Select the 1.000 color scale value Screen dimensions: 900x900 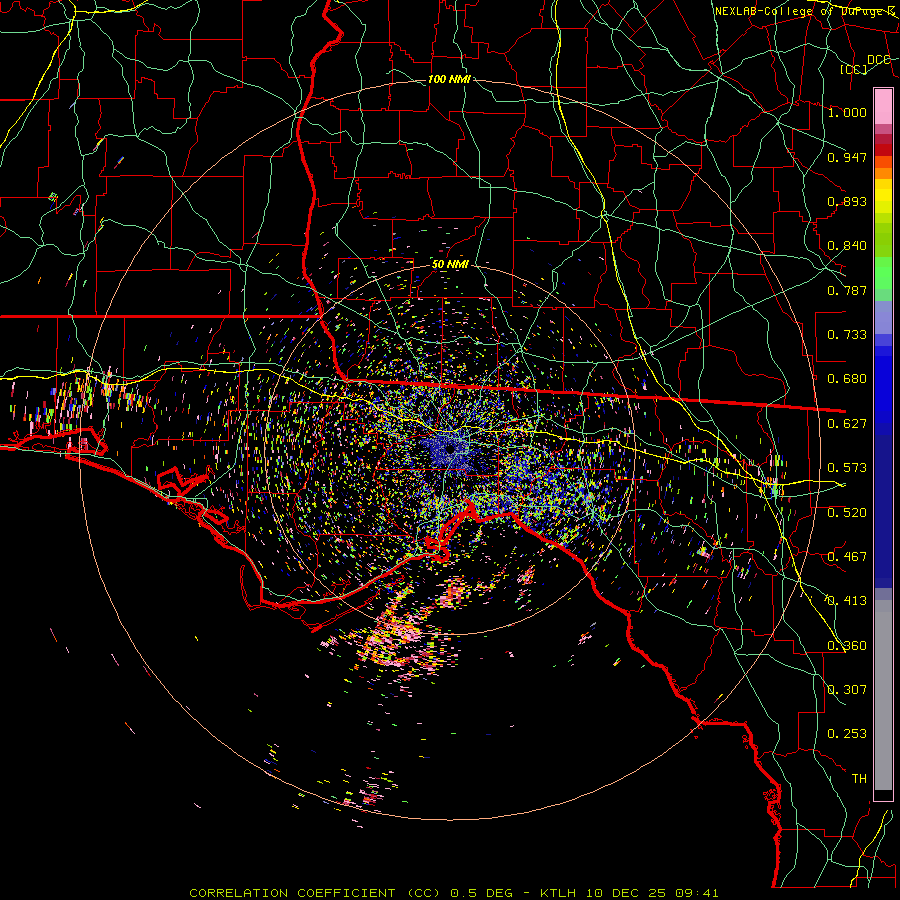point(847,112)
